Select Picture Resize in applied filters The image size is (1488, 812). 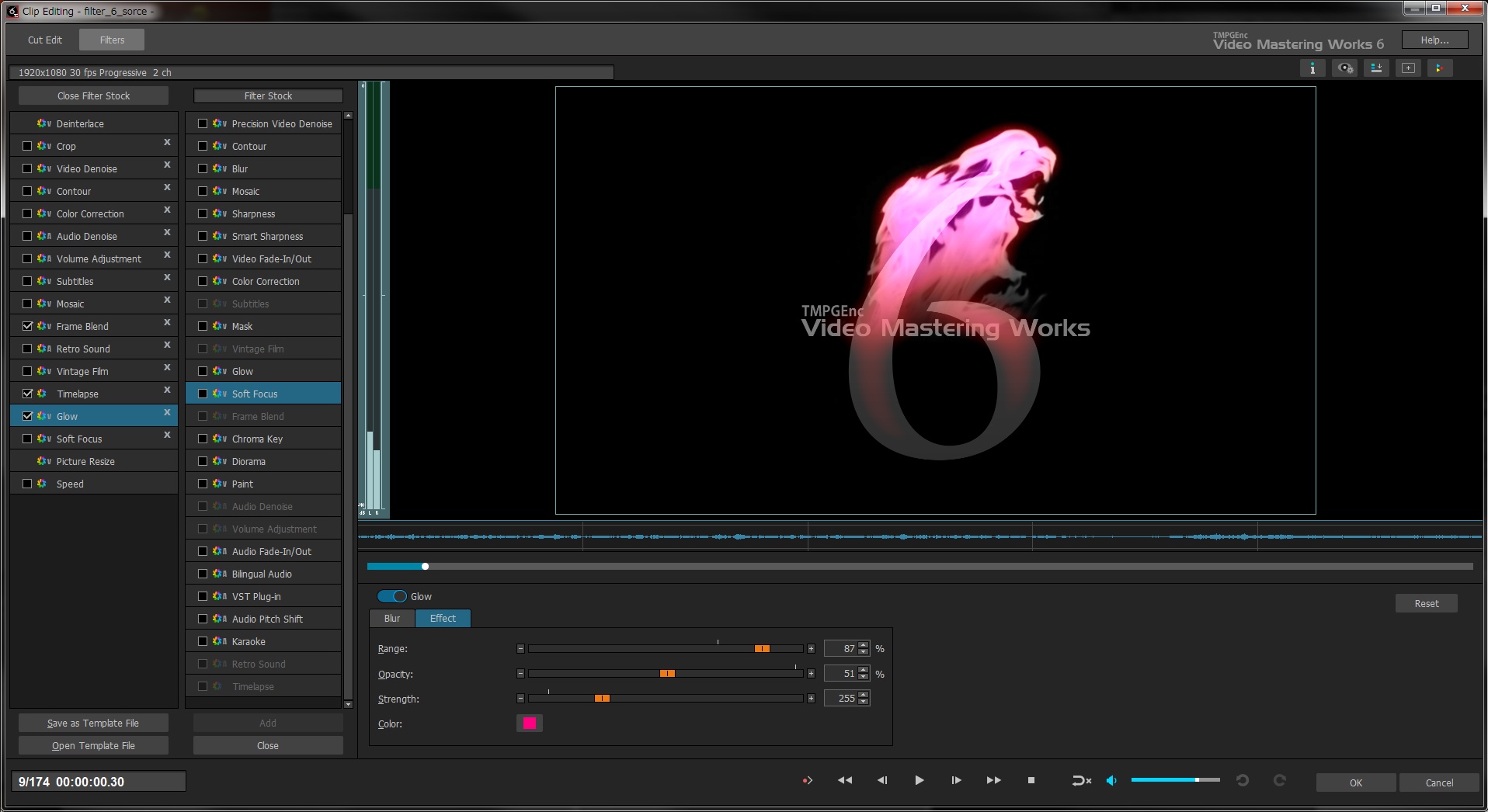pos(94,461)
